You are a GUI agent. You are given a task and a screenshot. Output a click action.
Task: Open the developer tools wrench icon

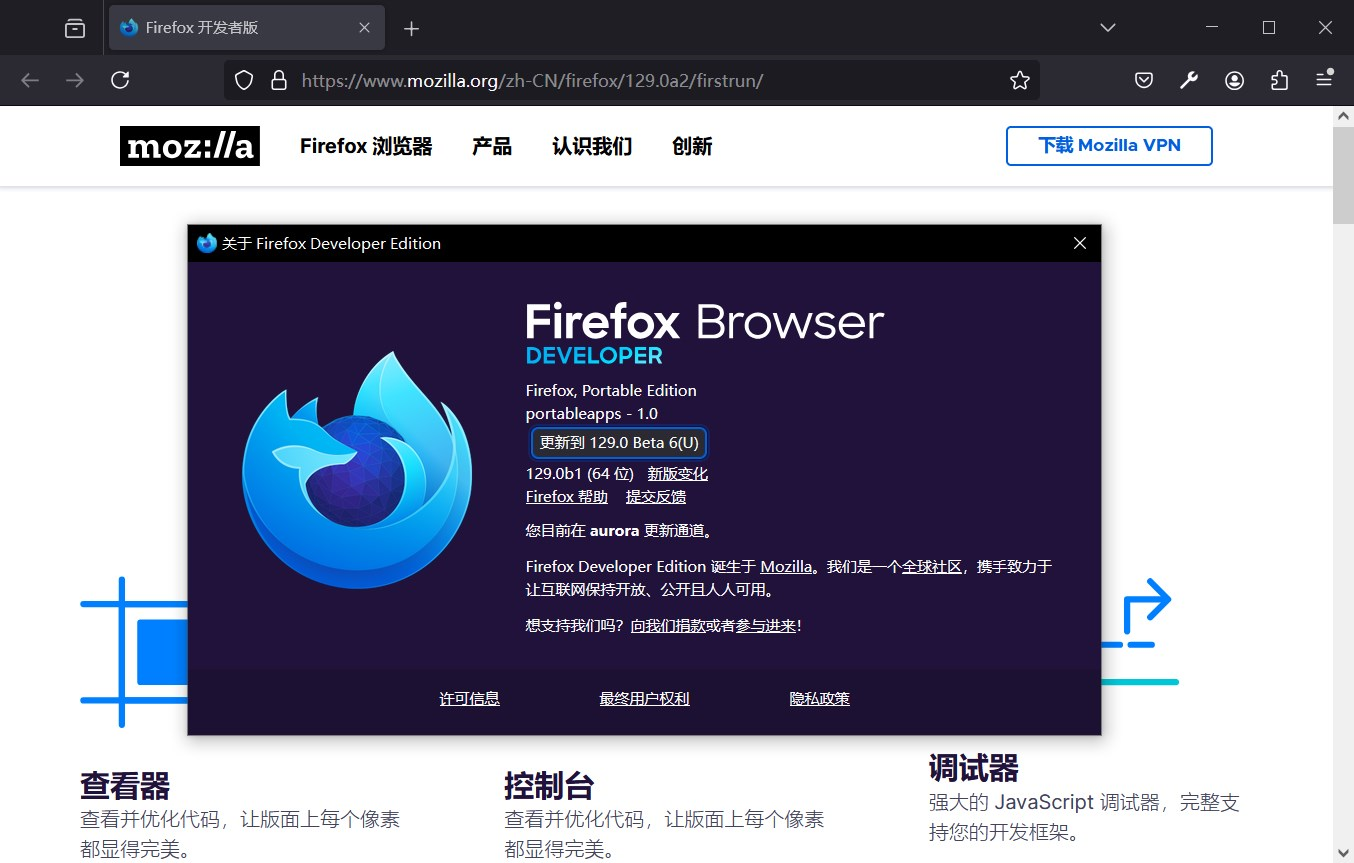point(1188,80)
